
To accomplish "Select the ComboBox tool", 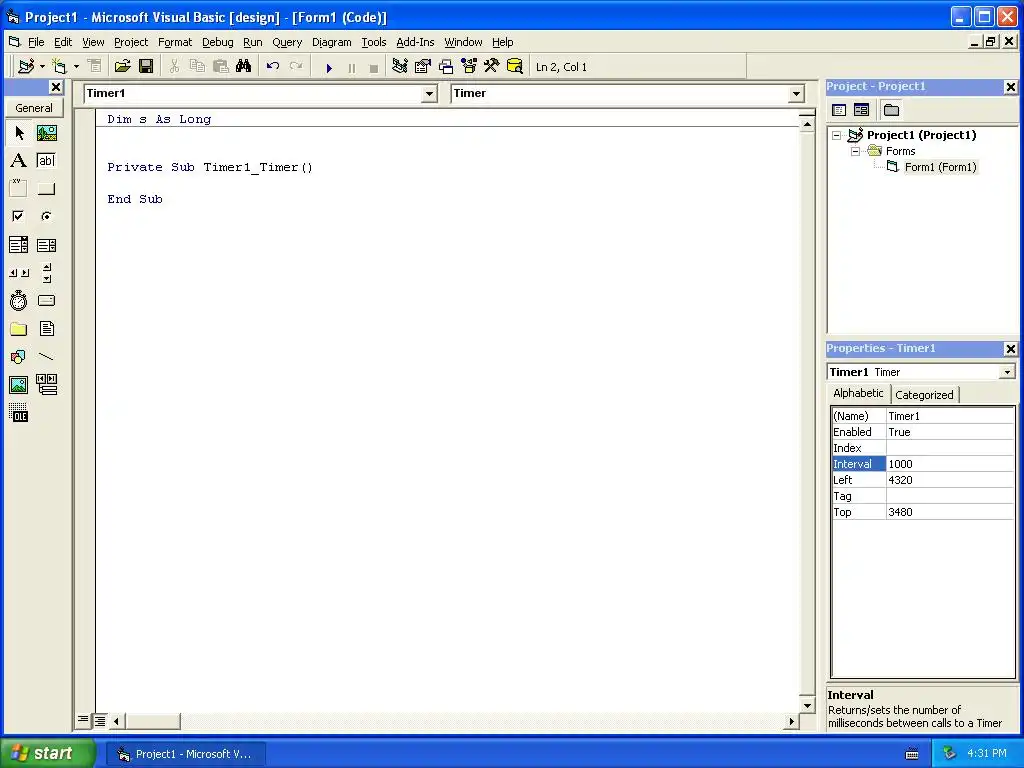I will 19,245.
